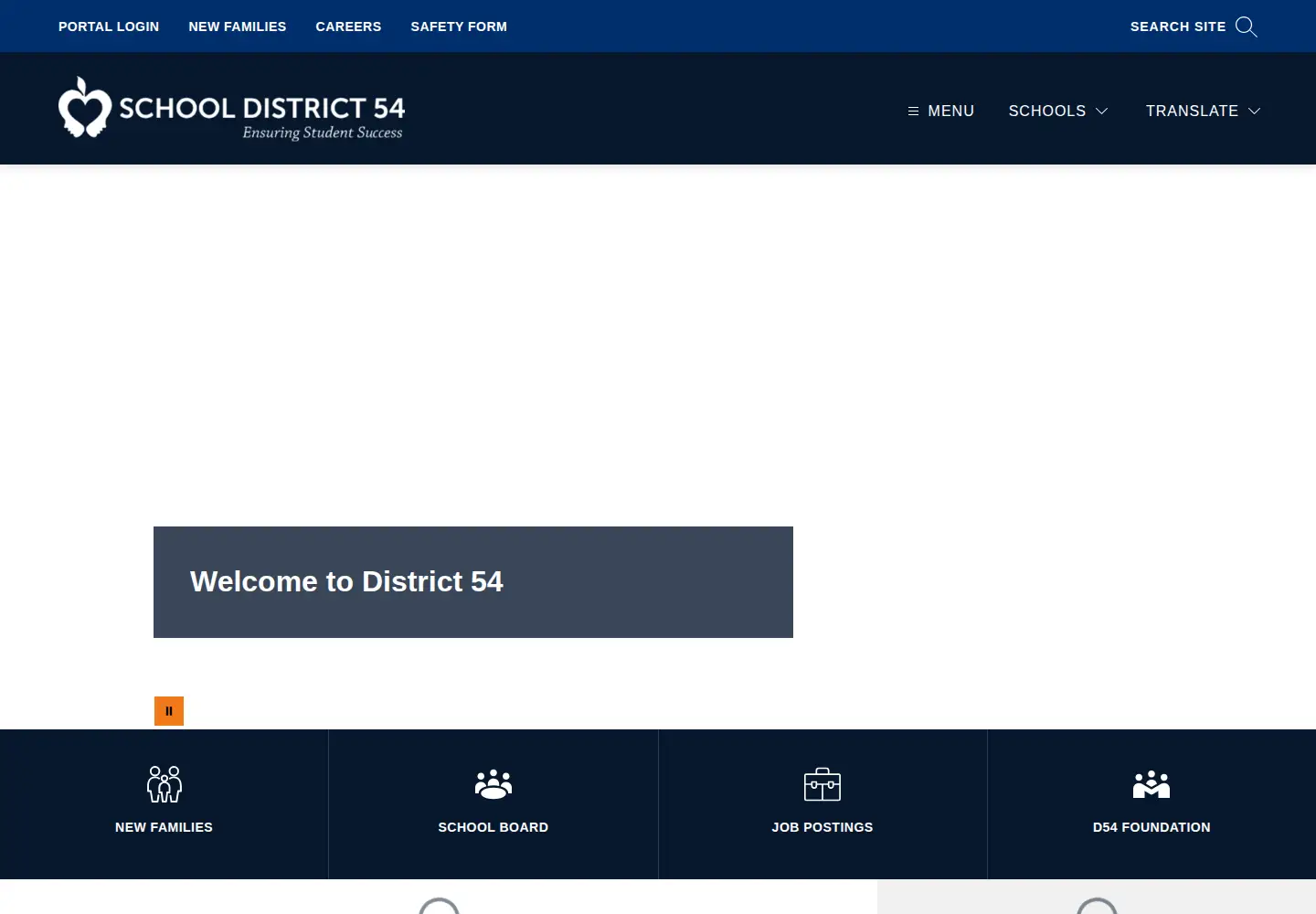This screenshot has height=914, width=1316.
Task: Click the Job Postings briefcase icon
Action: click(822, 784)
